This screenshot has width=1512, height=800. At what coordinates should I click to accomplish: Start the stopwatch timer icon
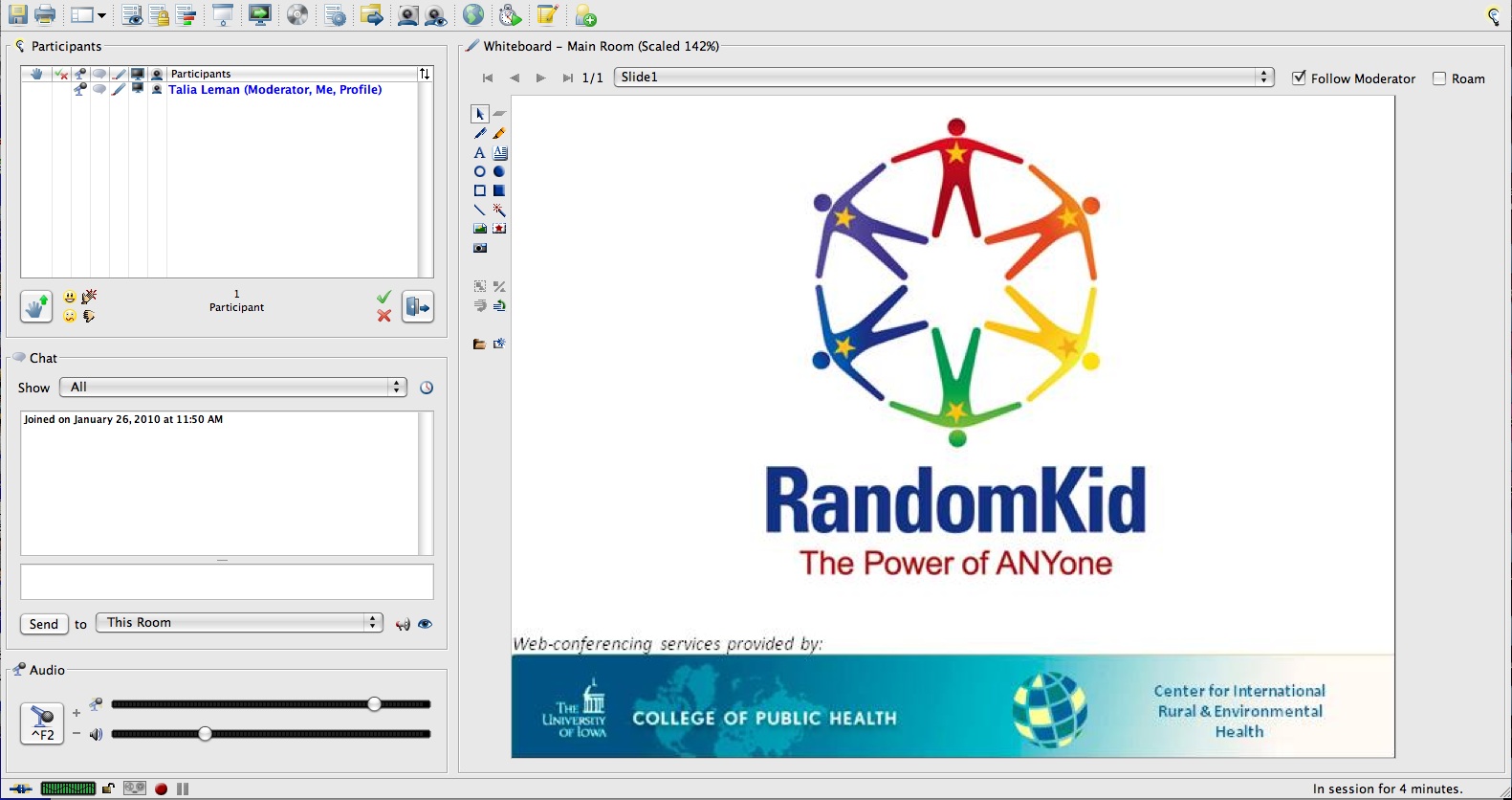511,15
